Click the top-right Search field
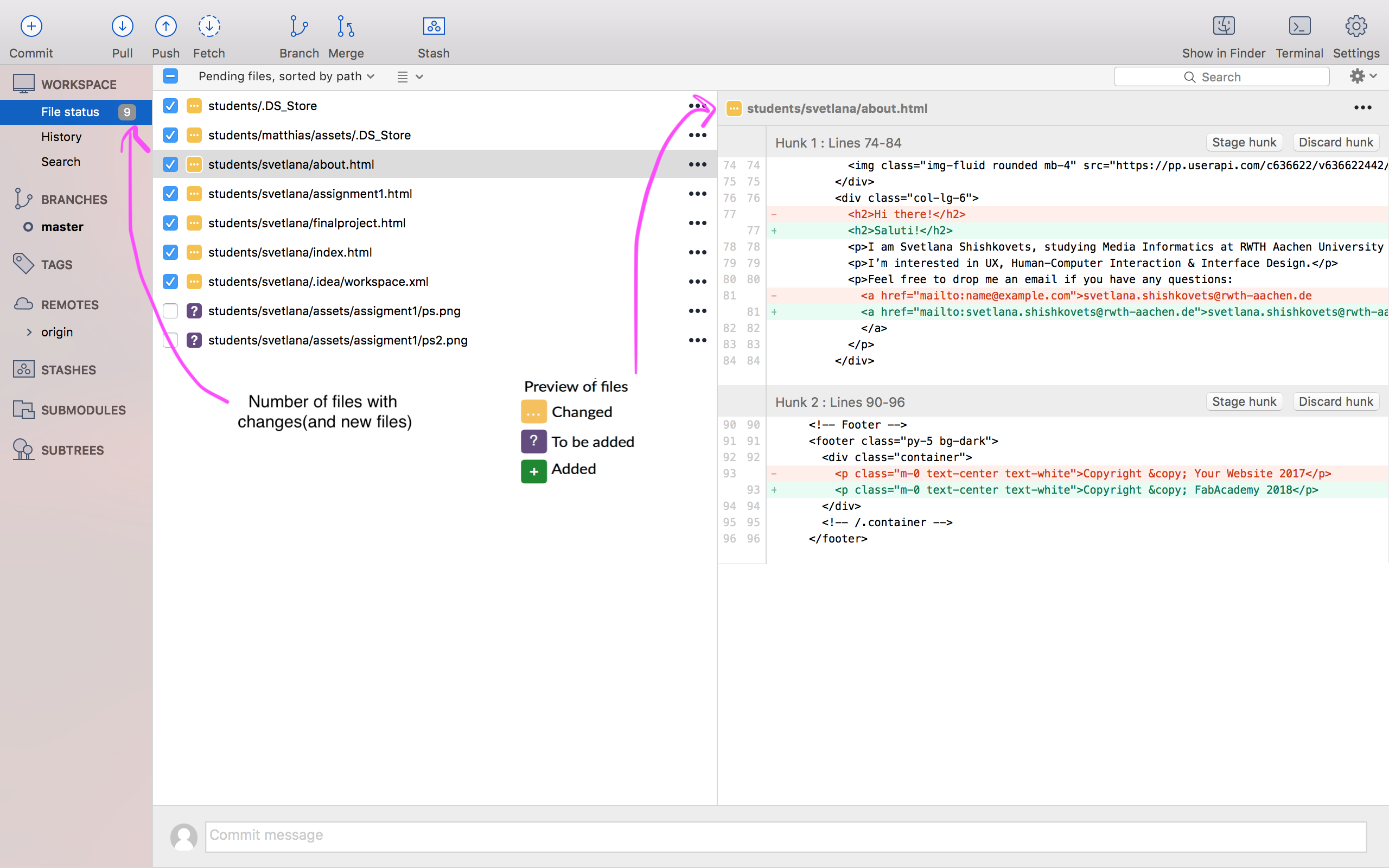The height and width of the screenshot is (868, 1389). (1221, 77)
